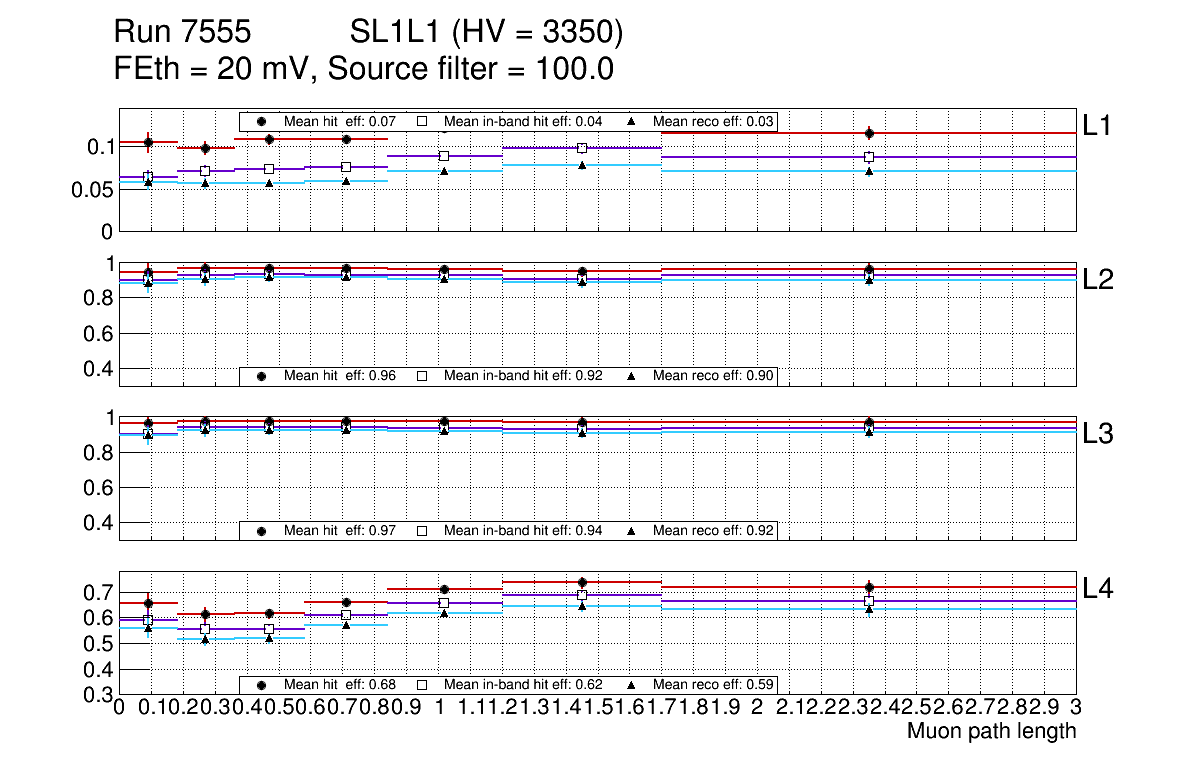Click the triangle marker in L3 legend

(x=632, y=530)
